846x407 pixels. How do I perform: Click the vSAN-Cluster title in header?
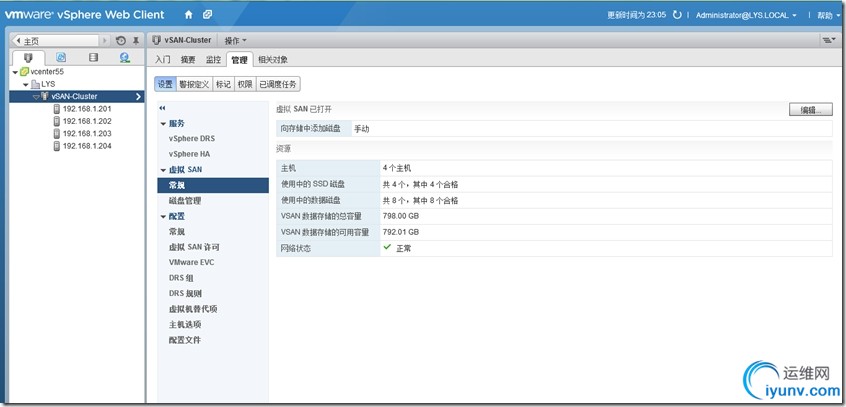(187, 40)
